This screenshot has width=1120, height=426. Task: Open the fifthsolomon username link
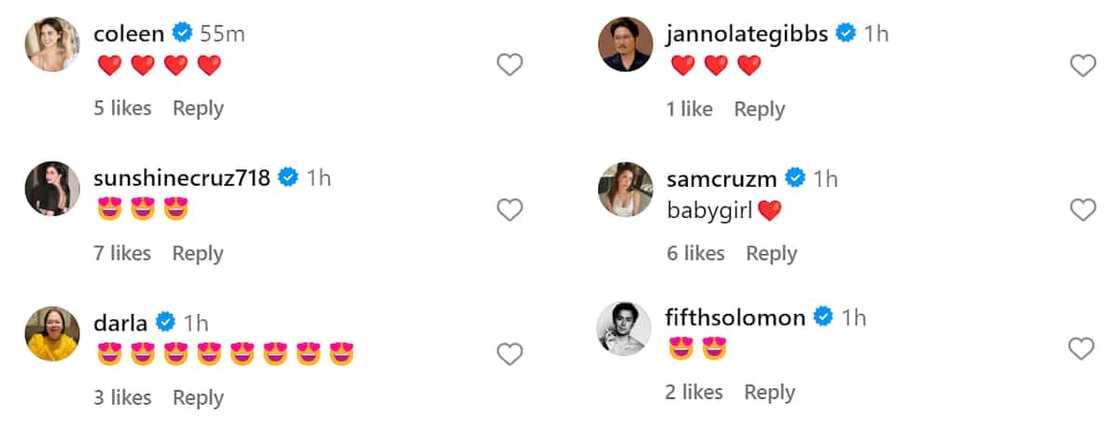pyautogui.click(x=735, y=317)
